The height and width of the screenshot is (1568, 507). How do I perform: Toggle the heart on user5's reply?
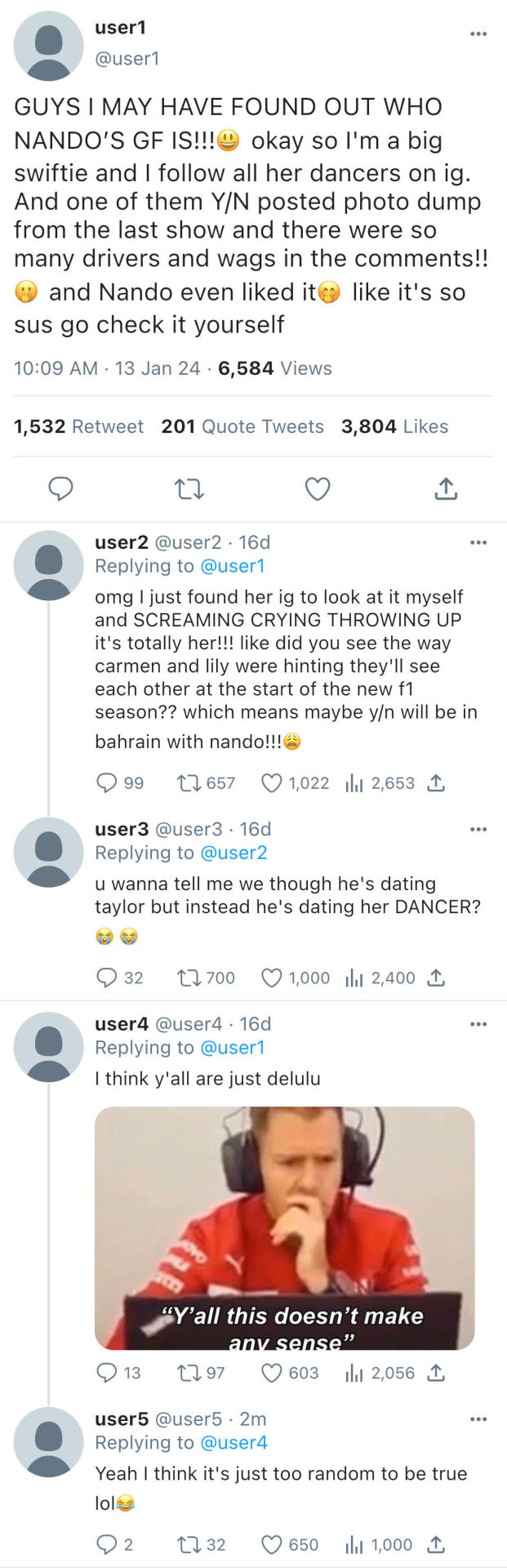(272, 1544)
